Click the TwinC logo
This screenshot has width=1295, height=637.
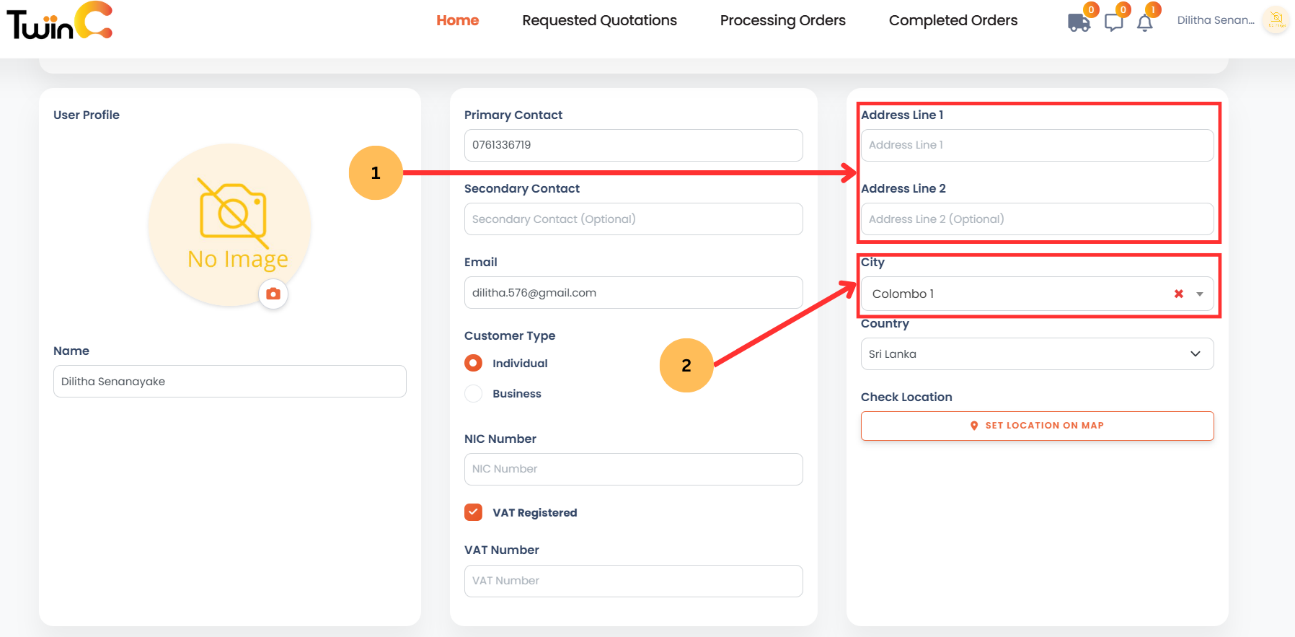(x=57, y=22)
